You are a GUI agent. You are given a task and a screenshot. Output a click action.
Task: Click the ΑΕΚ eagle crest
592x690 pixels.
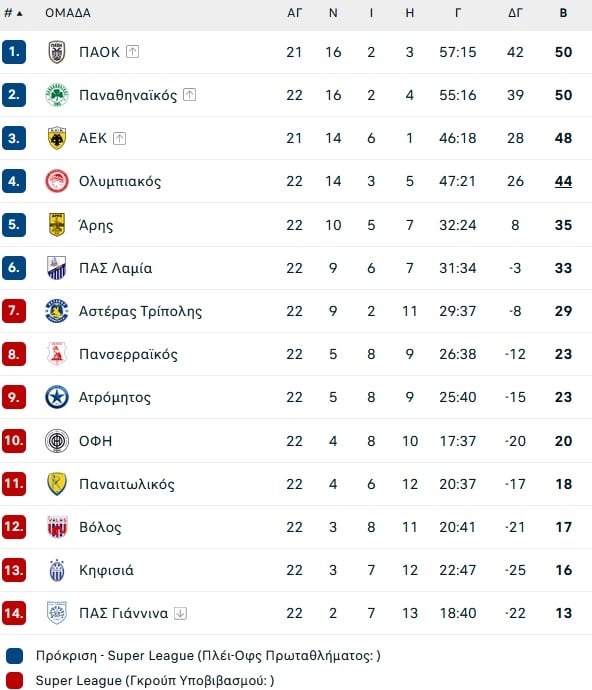click(x=57, y=138)
